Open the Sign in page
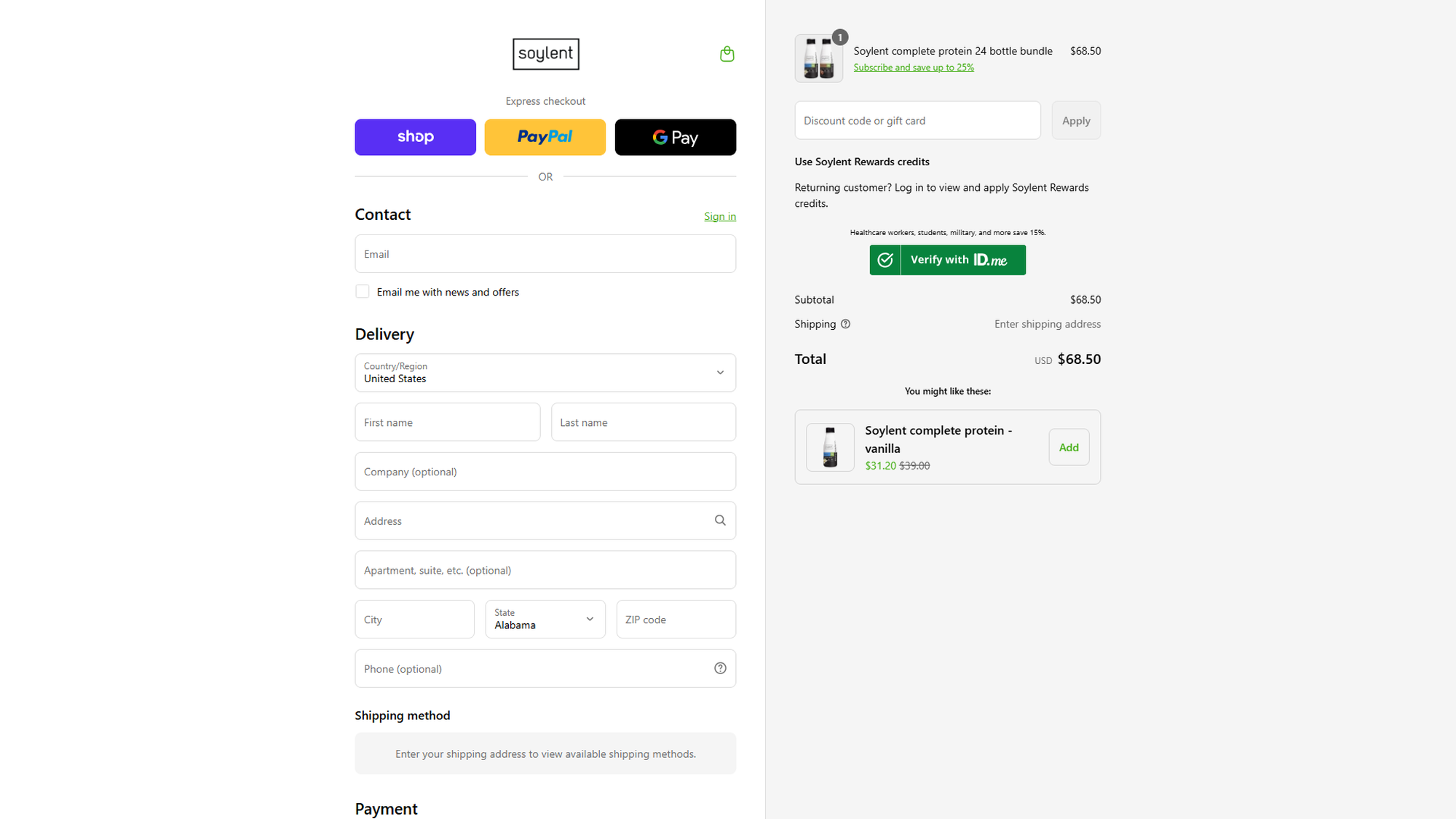The width and height of the screenshot is (1456, 819). tap(719, 215)
